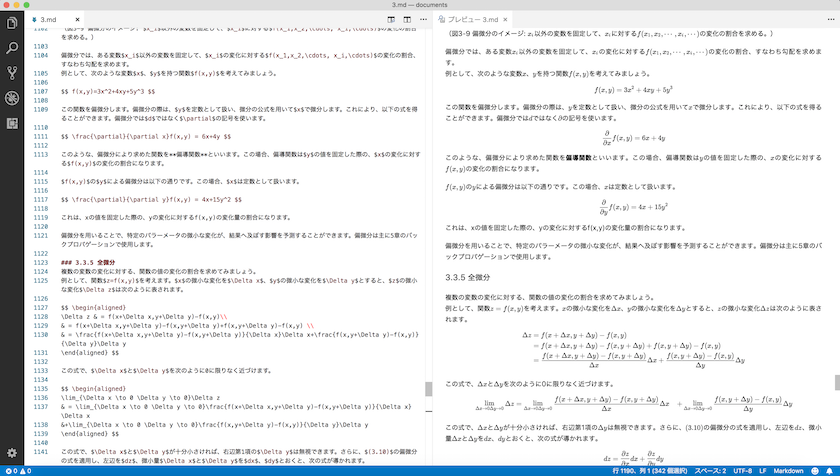This screenshot has height=476, width=840.
Task: Open preview pane more actions ellipsis
Action: 831,19
